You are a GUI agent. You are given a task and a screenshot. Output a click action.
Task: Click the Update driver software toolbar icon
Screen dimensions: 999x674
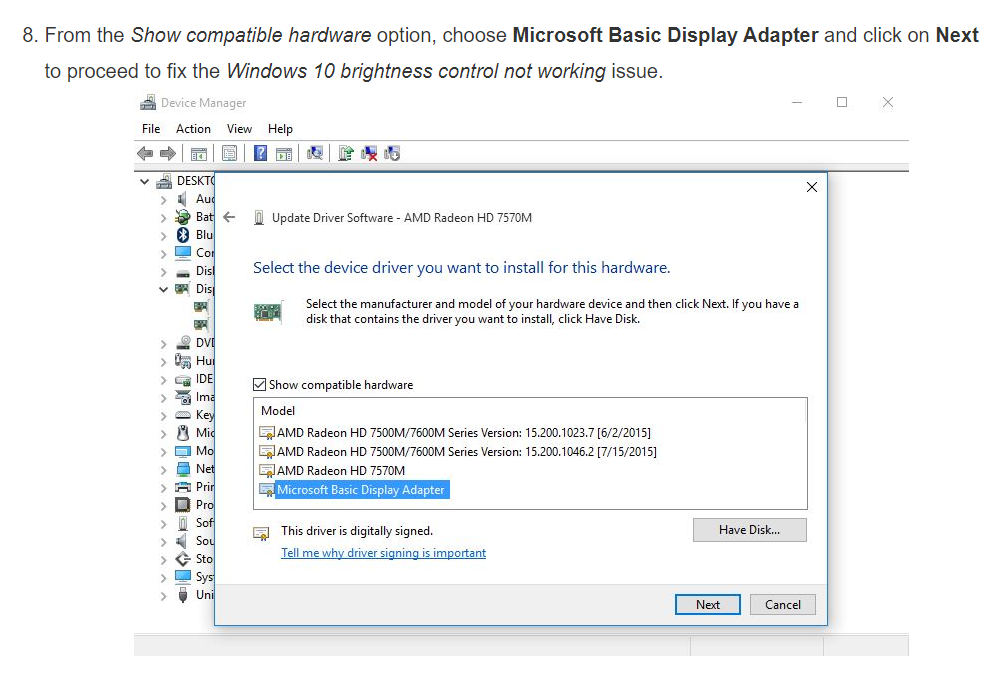click(346, 153)
